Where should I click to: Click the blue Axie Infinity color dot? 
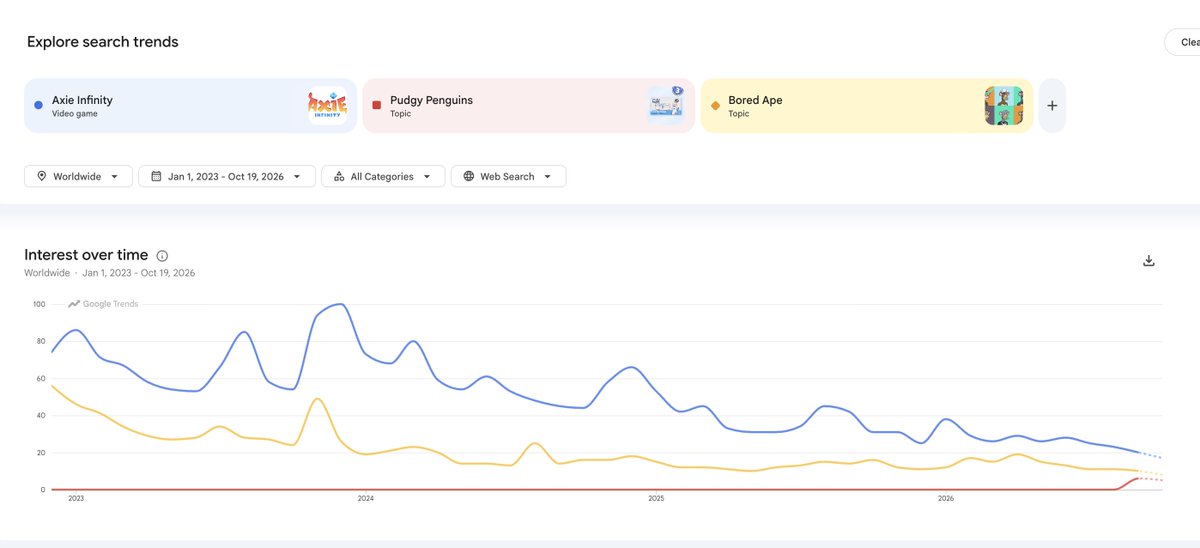38,105
